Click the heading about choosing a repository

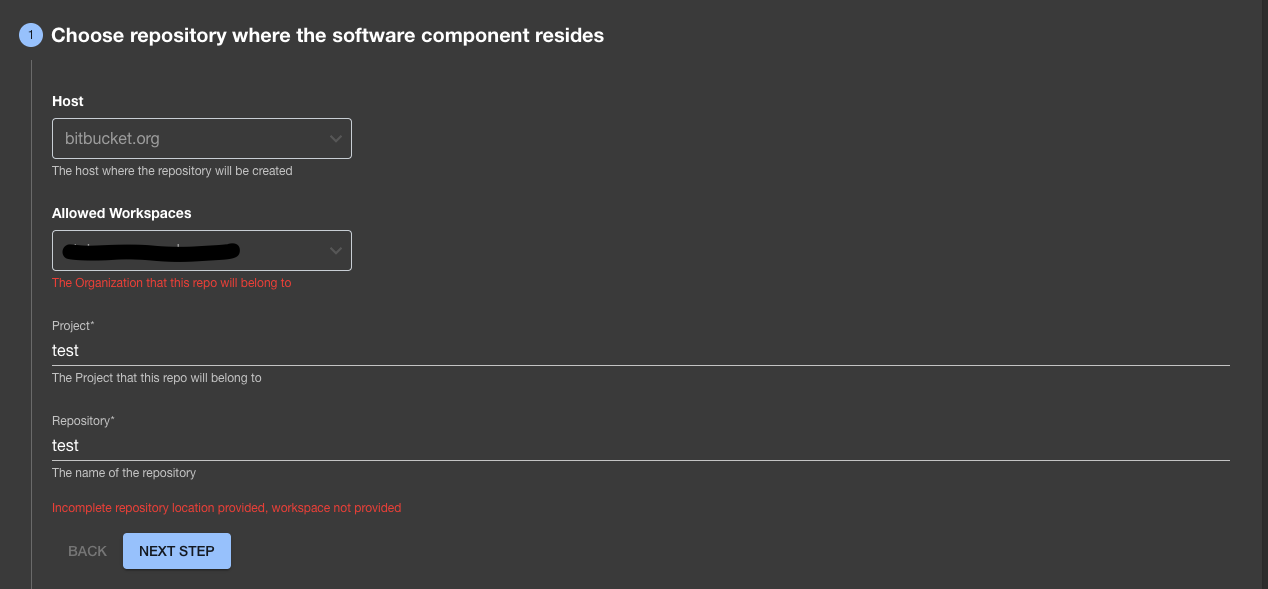[x=330, y=35]
